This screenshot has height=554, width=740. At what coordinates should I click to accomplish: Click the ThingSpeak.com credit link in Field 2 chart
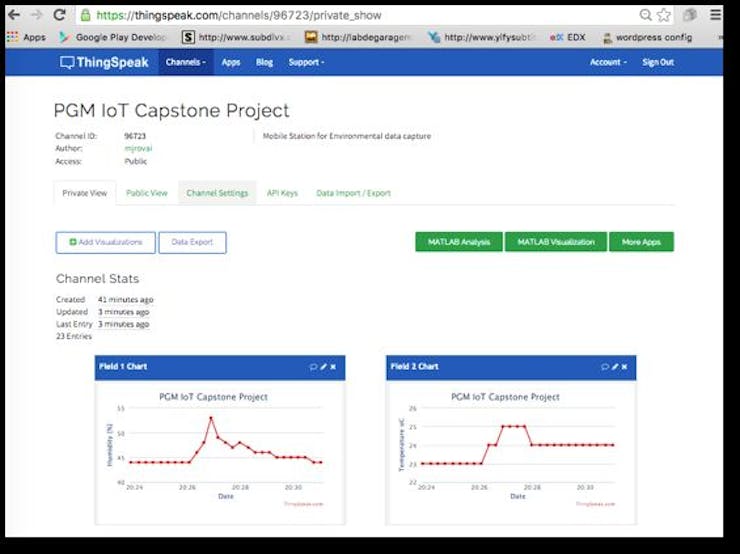[x=595, y=504]
